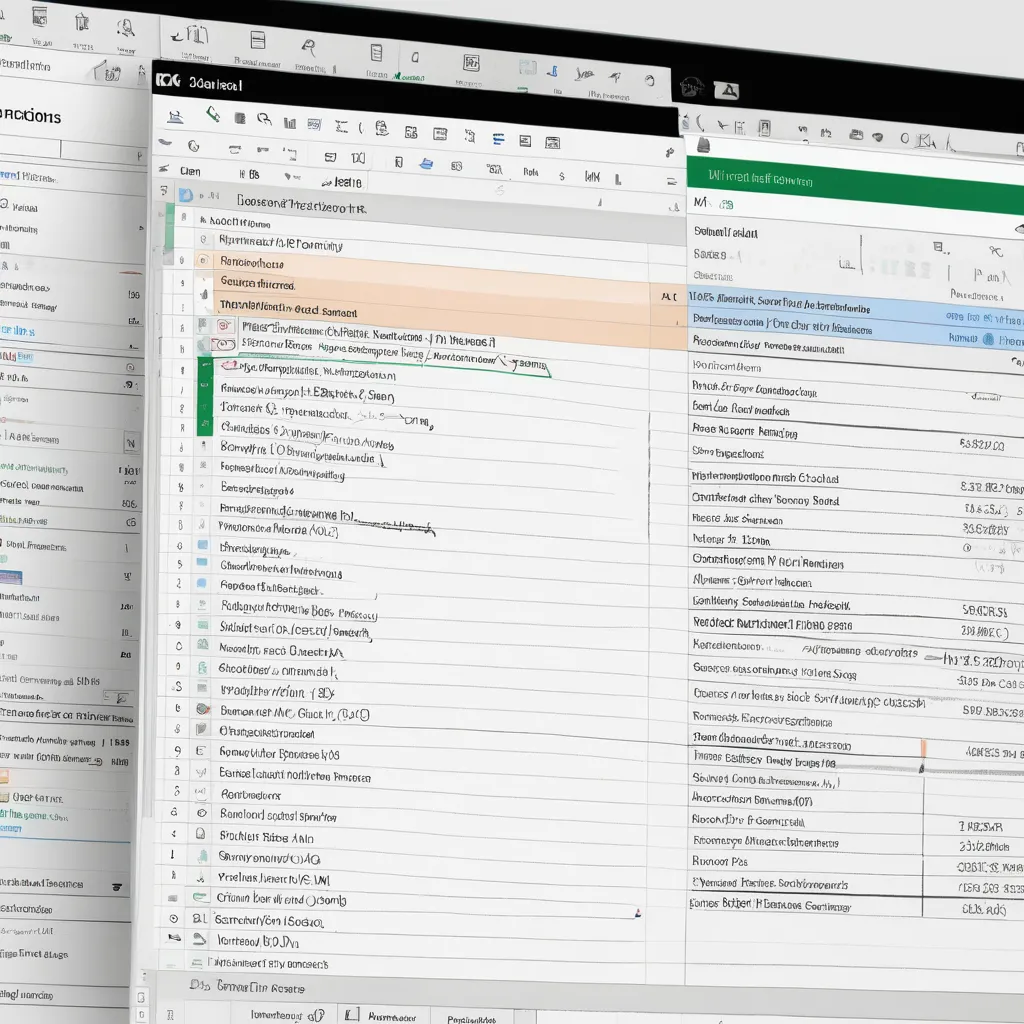Click the clipboard icon in the right window toolbar
The image size is (1024, 1024).
(x=765, y=127)
